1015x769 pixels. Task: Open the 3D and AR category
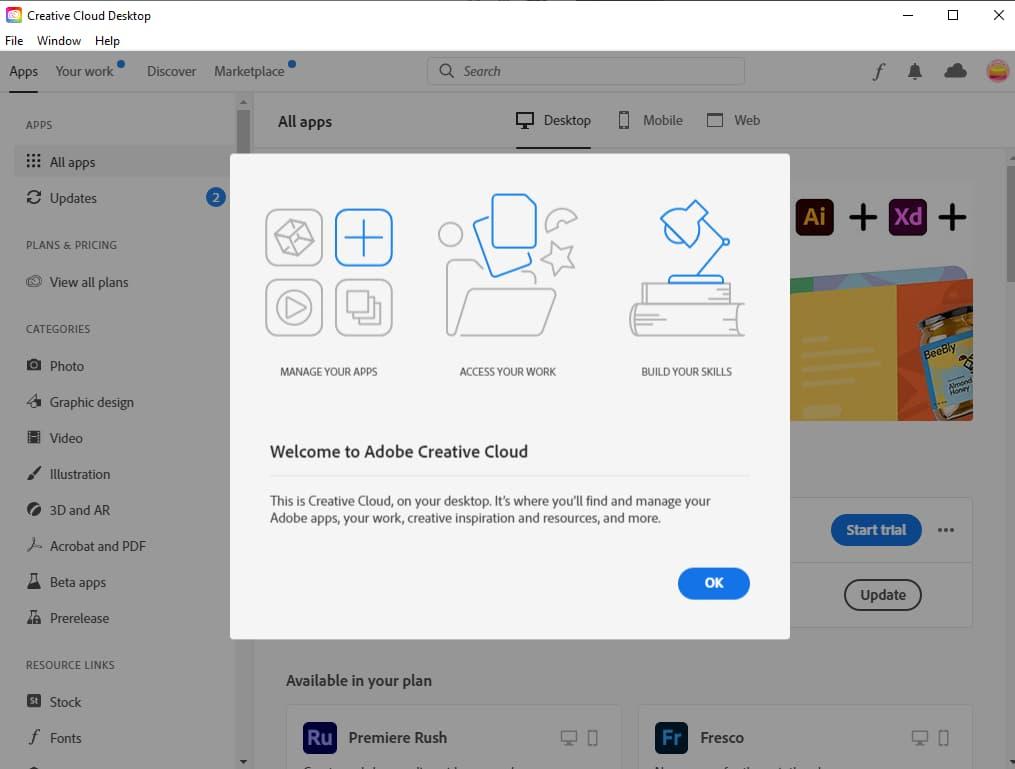click(x=35, y=510)
